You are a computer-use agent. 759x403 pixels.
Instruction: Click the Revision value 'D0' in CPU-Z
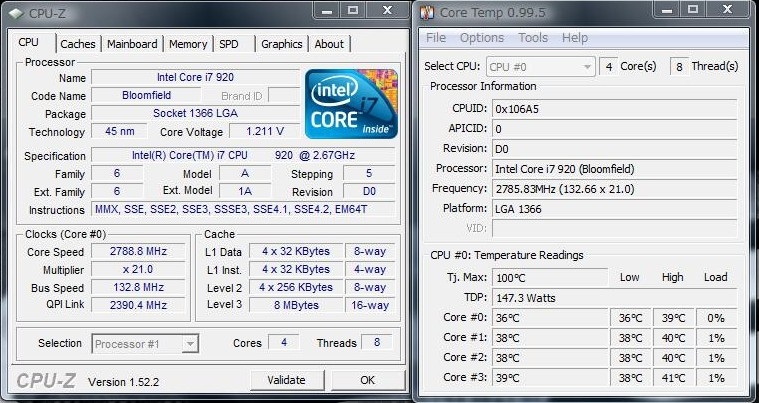(369, 192)
